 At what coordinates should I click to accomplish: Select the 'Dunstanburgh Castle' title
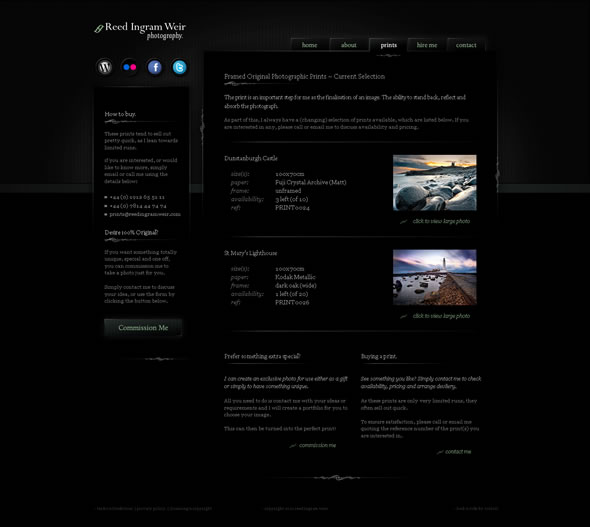pyautogui.click(x=251, y=158)
